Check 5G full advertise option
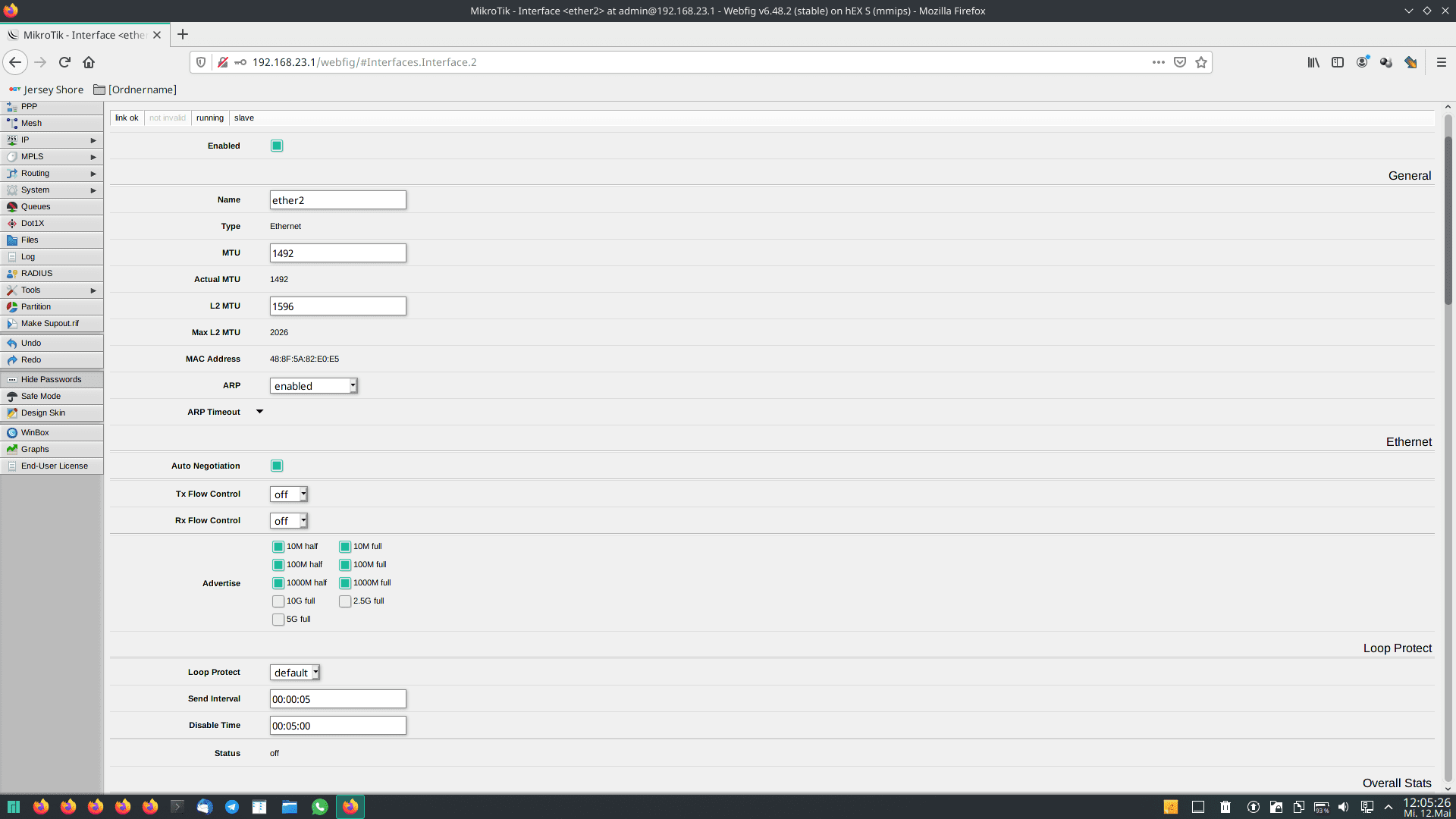Image resolution: width=1456 pixels, height=819 pixels. tap(278, 620)
